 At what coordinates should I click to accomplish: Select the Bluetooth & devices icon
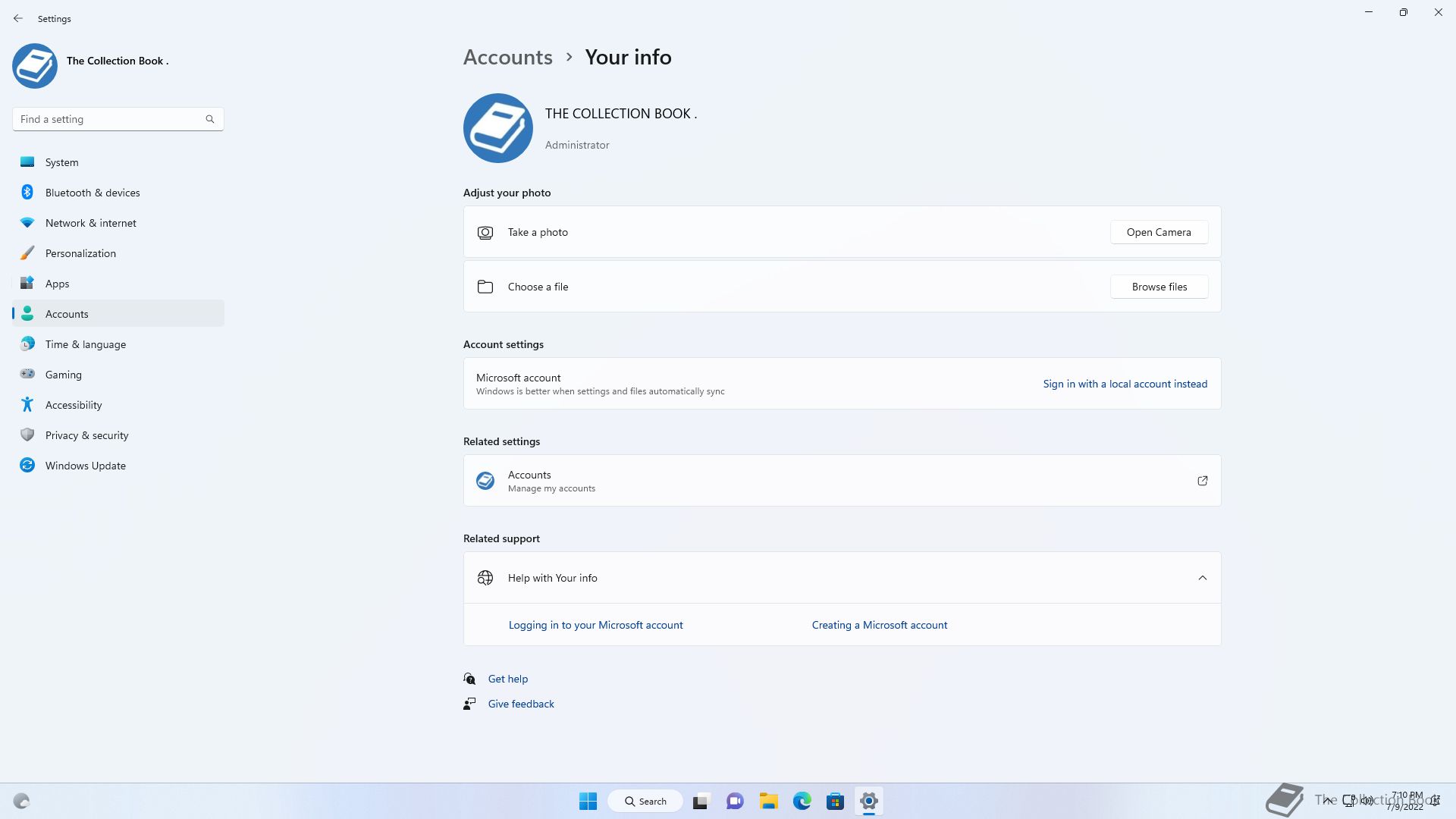pos(27,192)
